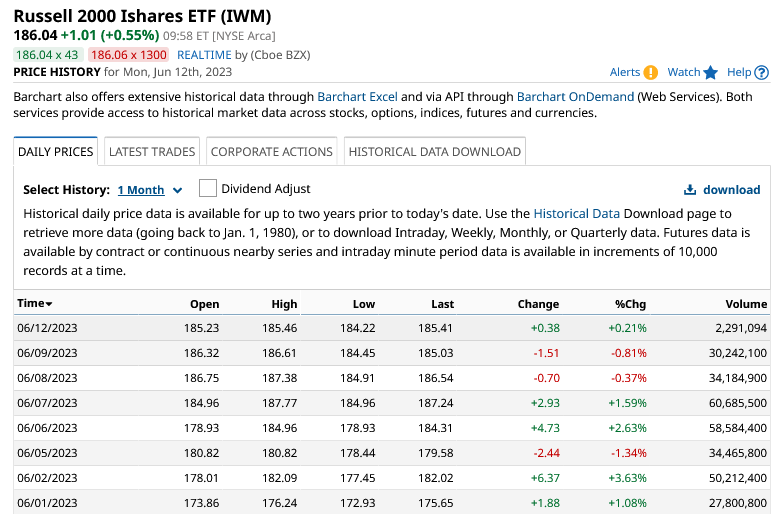The image size is (777, 514).
Task: Click the +4.73 change value
Action: pos(545,428)
